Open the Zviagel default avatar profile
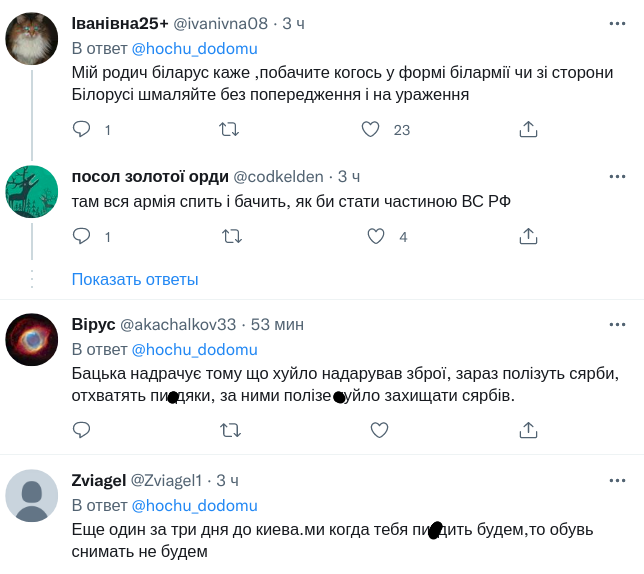644x574 pixels. [x=32, y=496]
